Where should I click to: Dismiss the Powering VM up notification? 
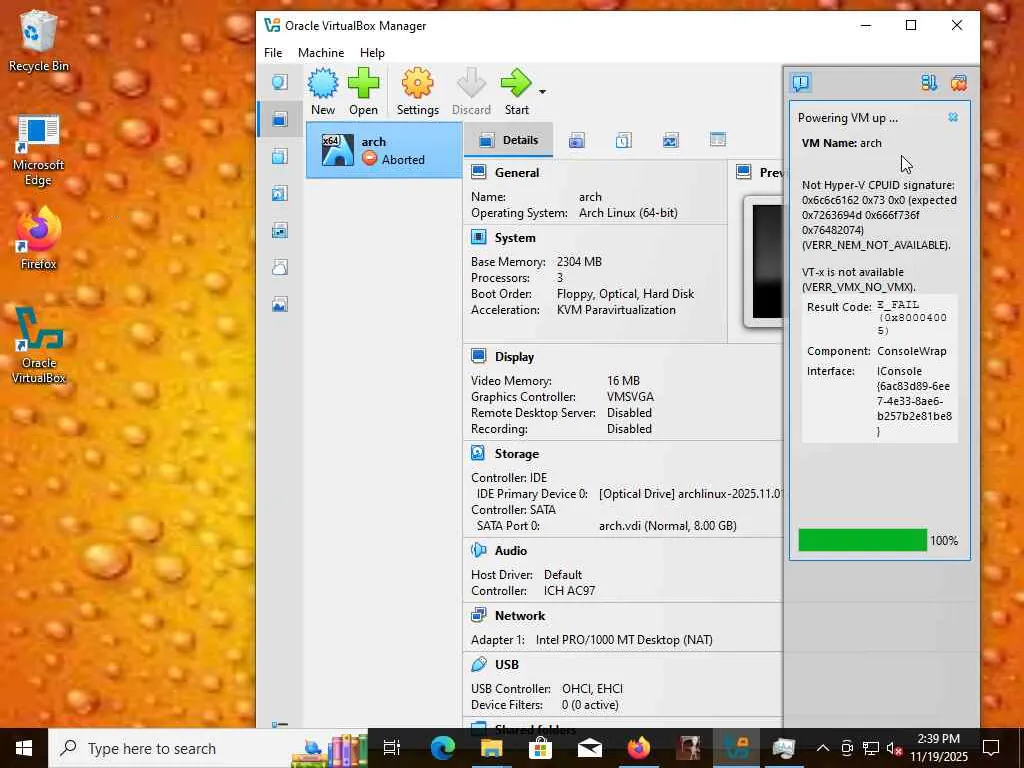pos(953,118)
